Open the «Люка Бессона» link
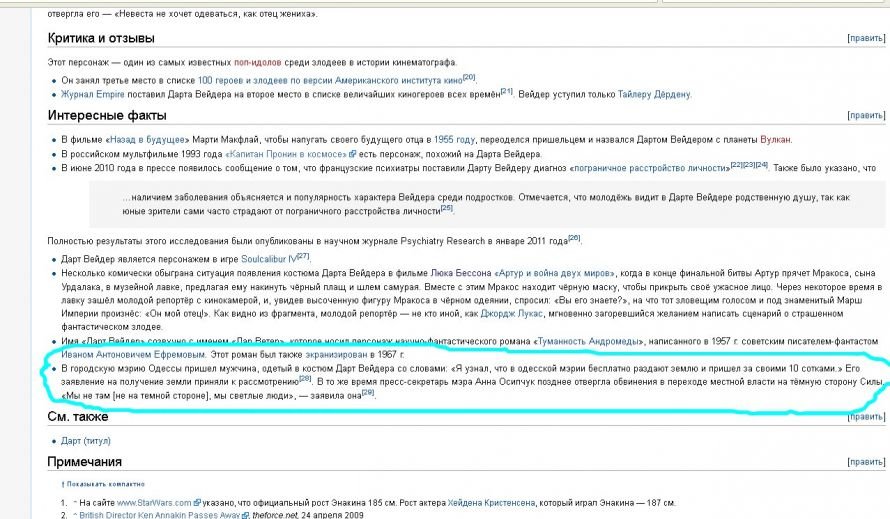 click(461, 273)
